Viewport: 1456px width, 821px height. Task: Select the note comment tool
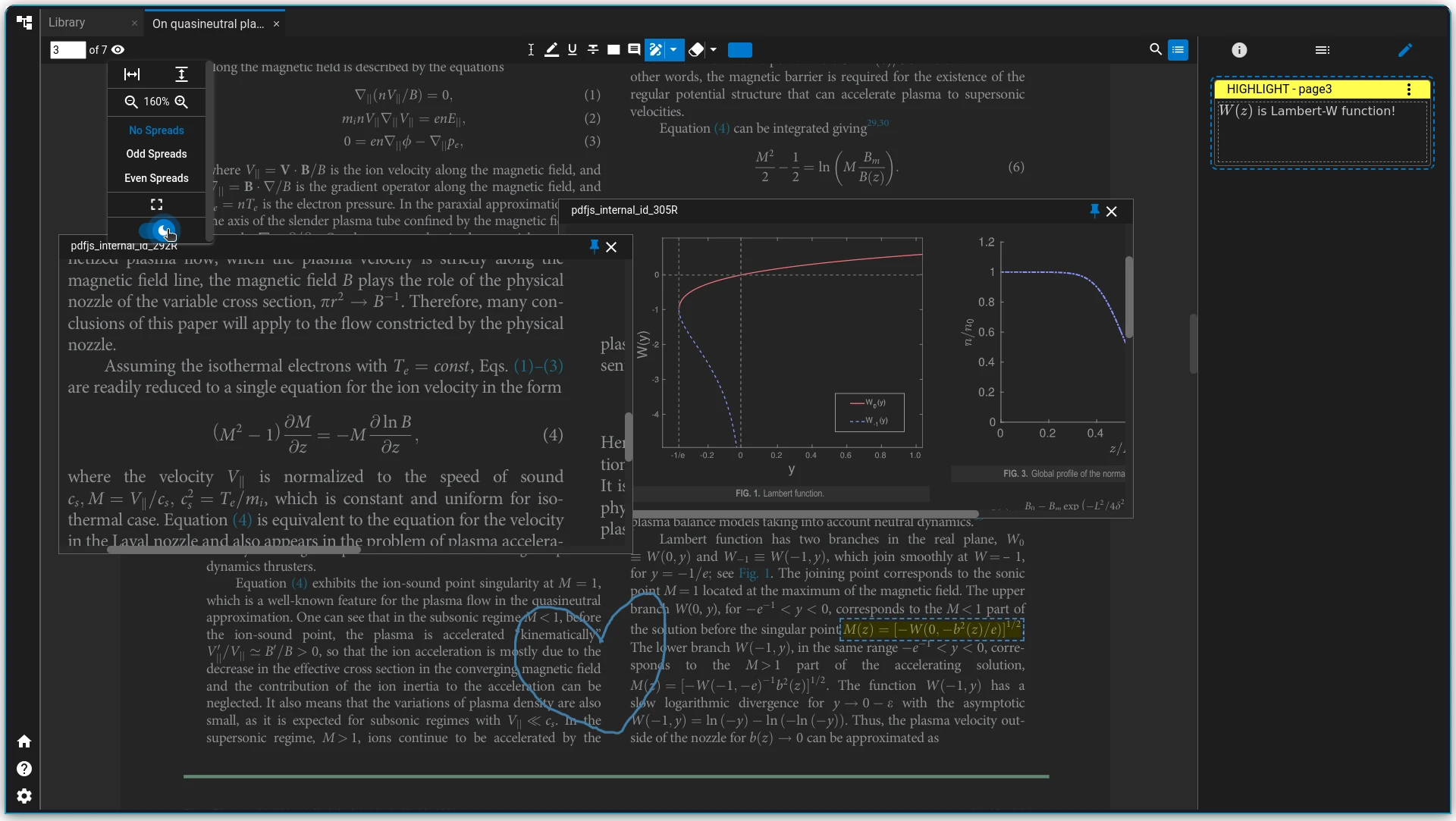click(634, 50)
